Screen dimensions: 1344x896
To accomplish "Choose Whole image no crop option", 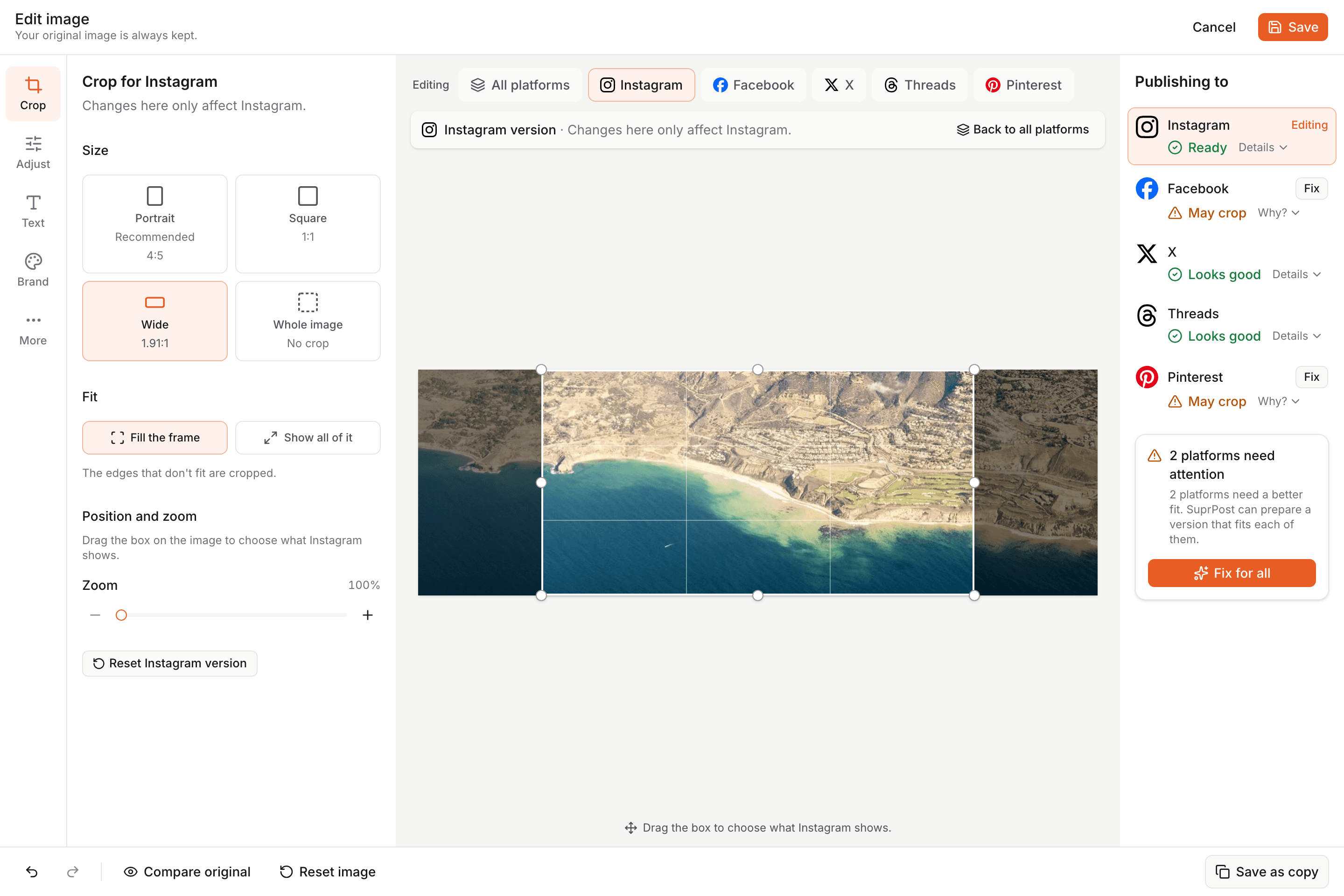I will pos(308,321).
